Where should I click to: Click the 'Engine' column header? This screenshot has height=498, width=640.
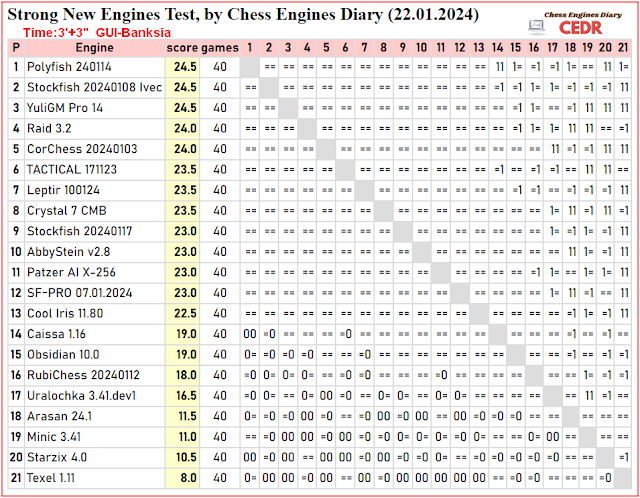click(94, 48)
